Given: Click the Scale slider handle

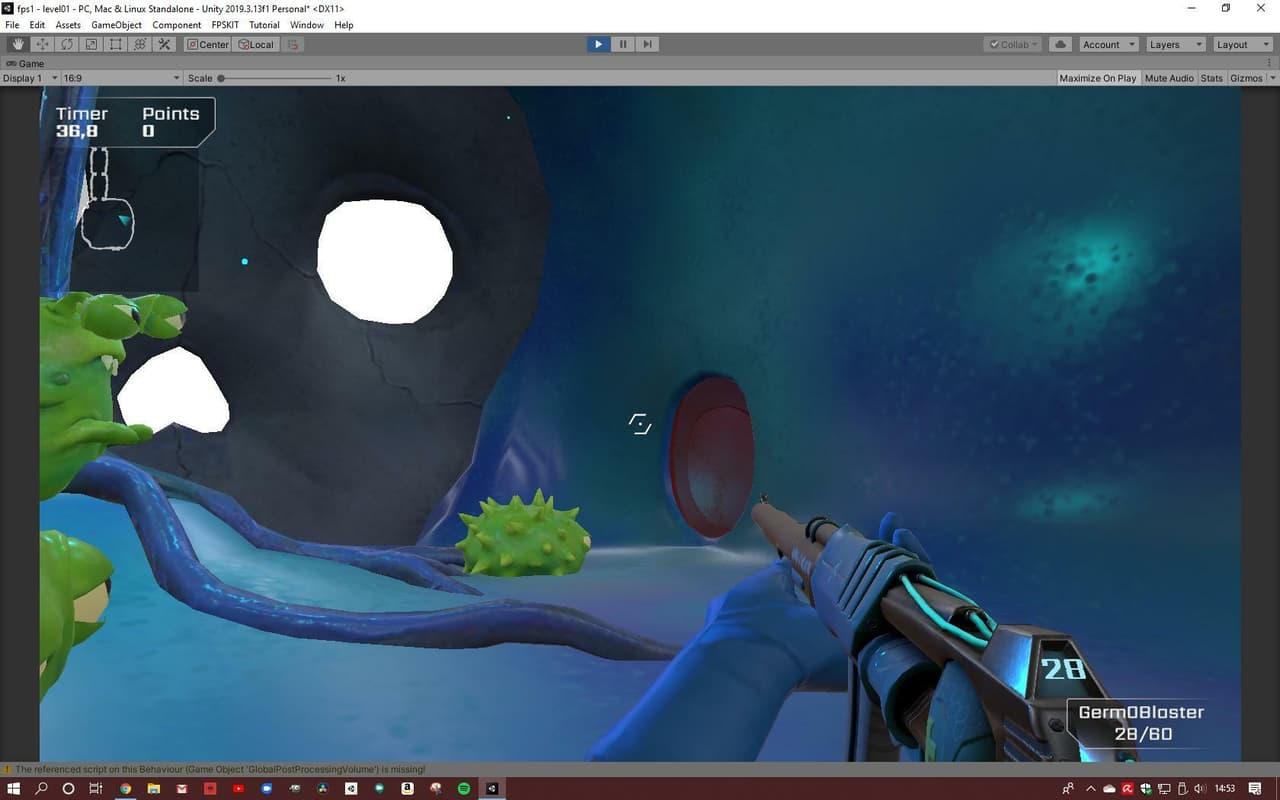Looking at the screenshot, I should (x=221, y=78).
